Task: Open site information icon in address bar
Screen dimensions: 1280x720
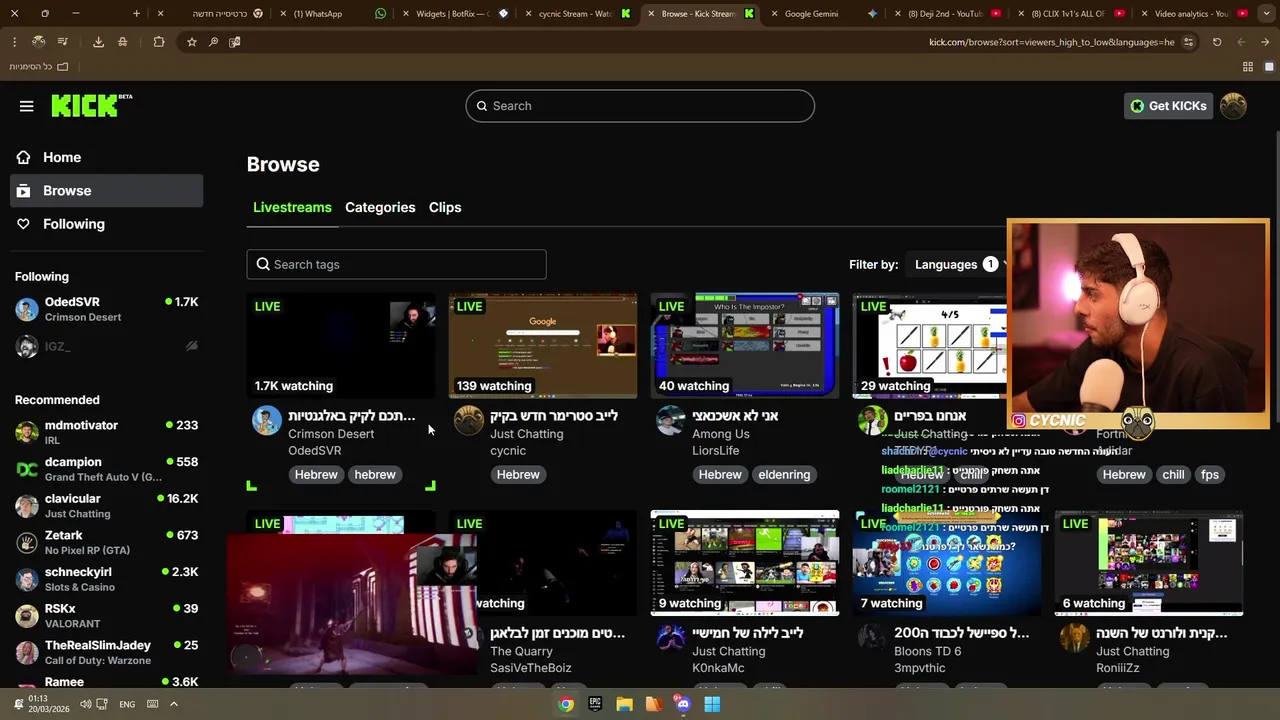Action: pos(1188,42)
